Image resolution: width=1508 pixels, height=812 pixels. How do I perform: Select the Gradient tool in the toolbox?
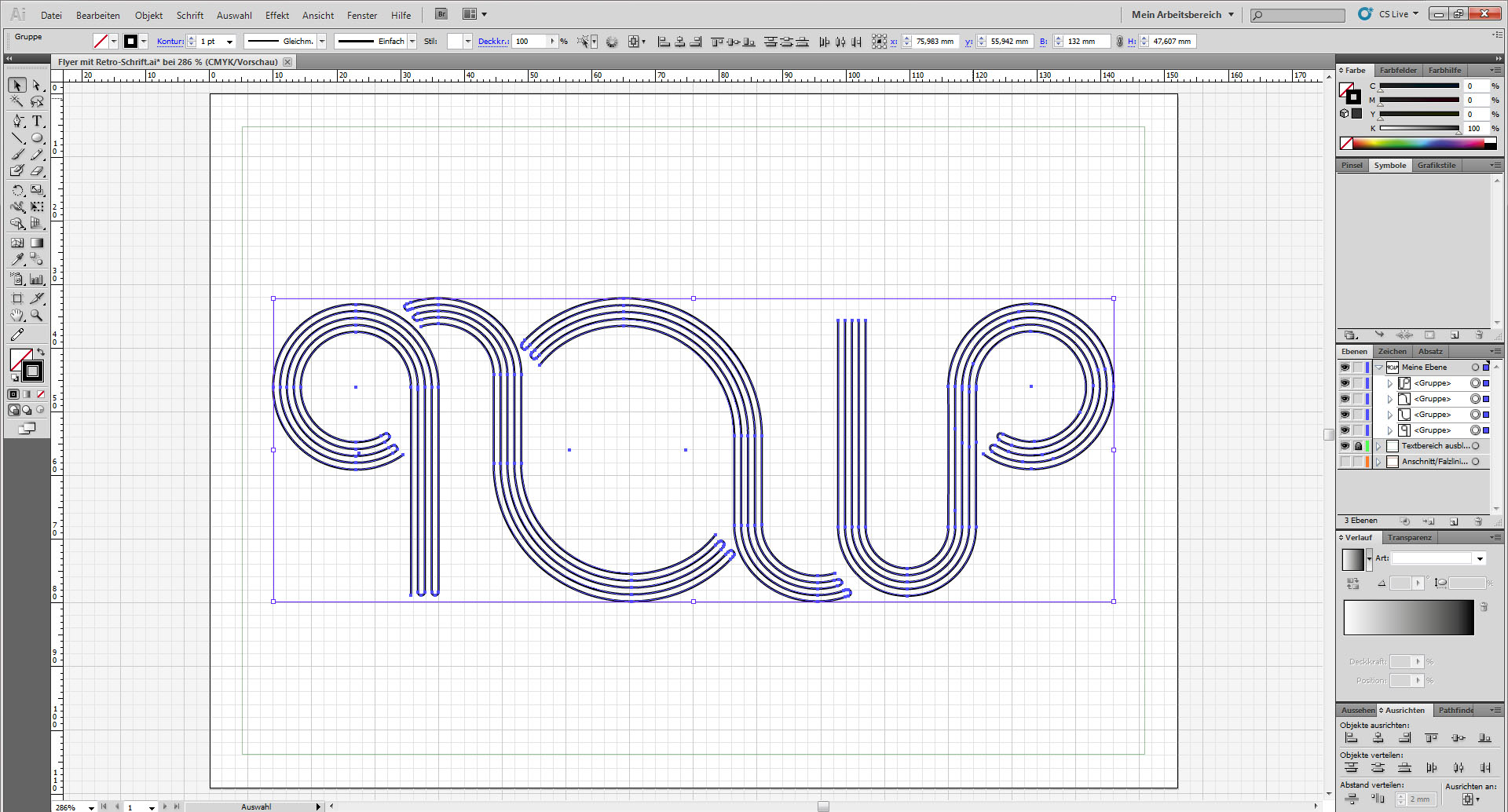pos(37,243)
